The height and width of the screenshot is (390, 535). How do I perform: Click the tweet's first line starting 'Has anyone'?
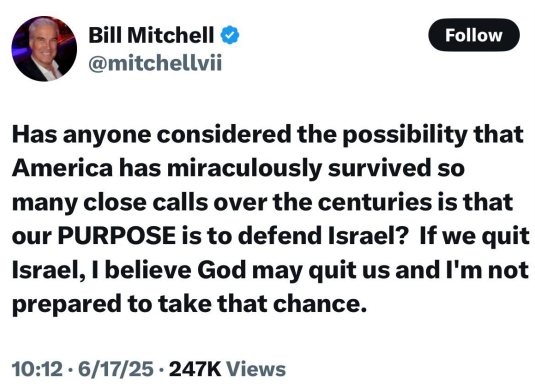(x=268, y=135)
